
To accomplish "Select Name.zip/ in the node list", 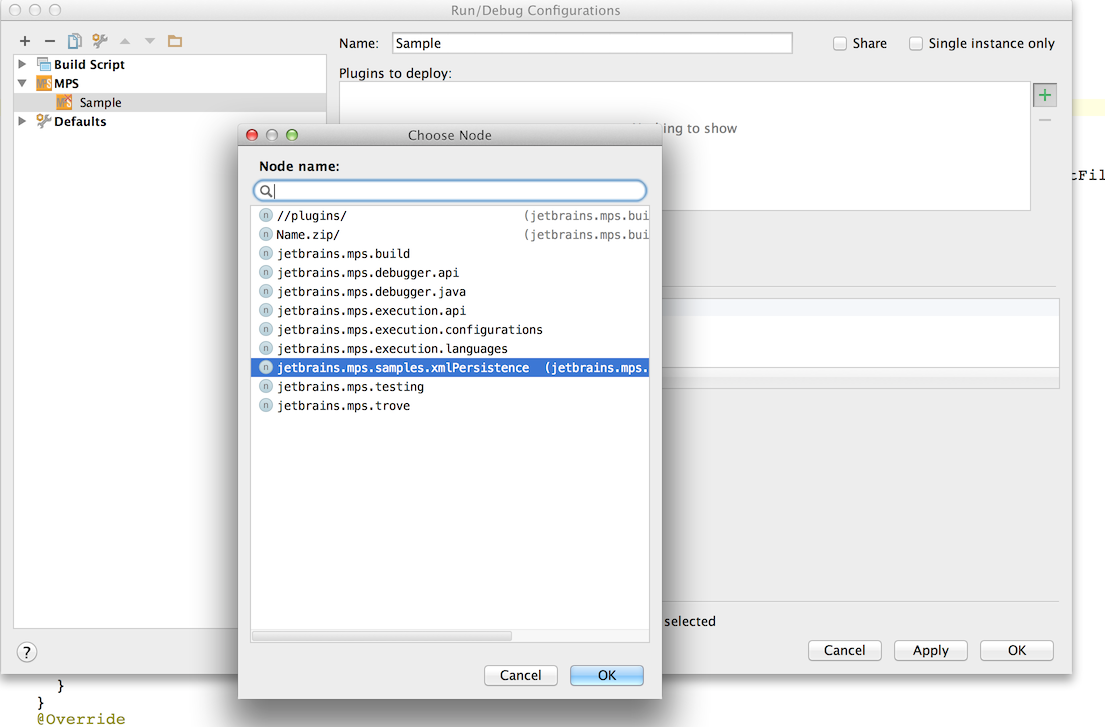I will (x=450, y=235).
